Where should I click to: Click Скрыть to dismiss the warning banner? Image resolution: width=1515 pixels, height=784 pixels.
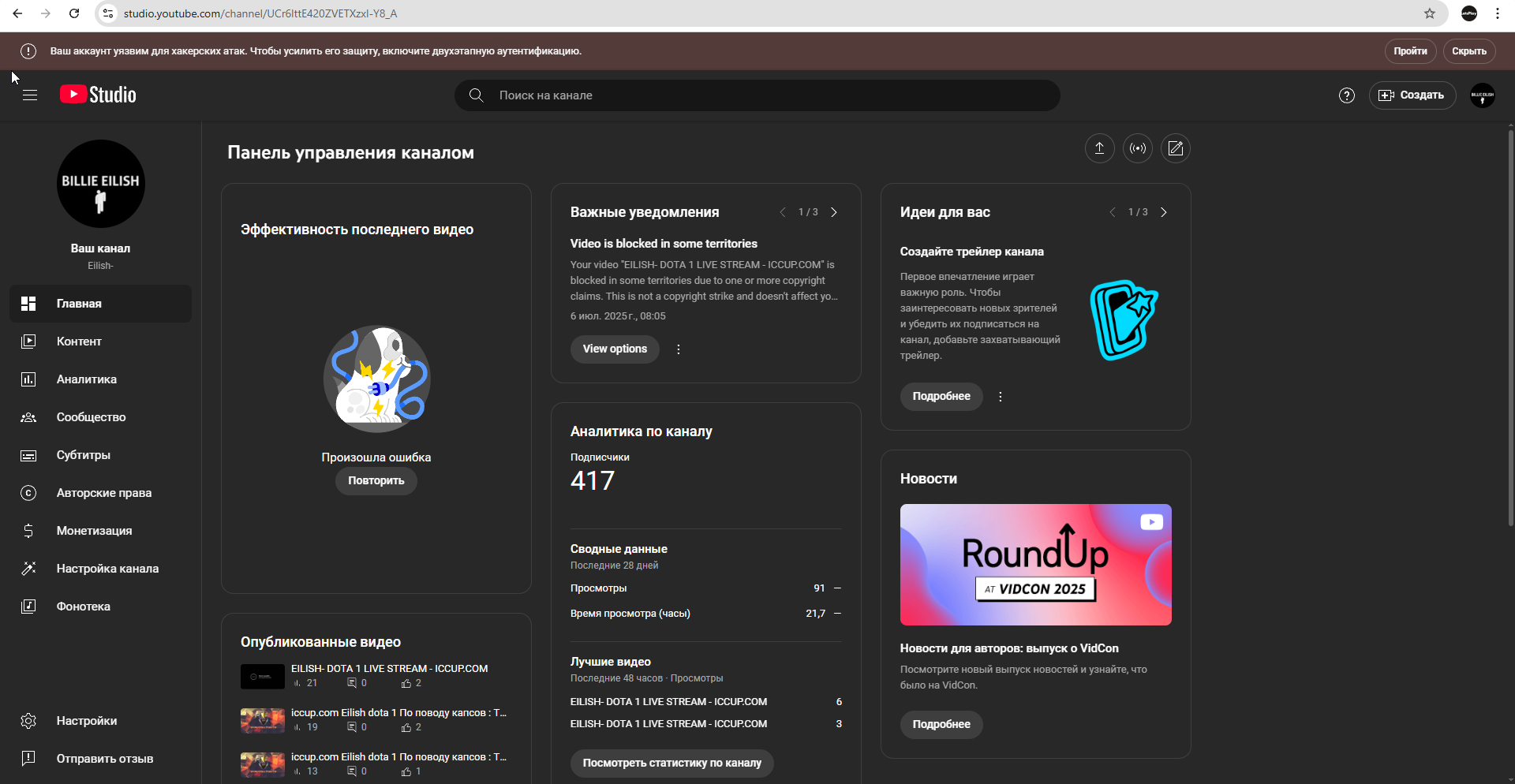click(x=1469, y=51)
